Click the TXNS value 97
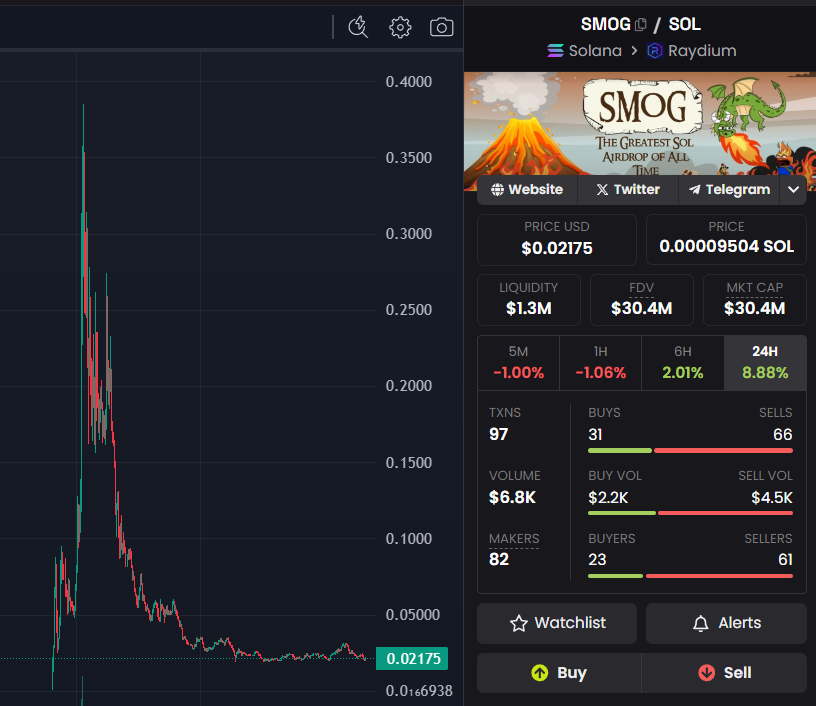Image resolution: width=816 pixels, height=706 pixels. pyautogui.click(x=498, y=434)
